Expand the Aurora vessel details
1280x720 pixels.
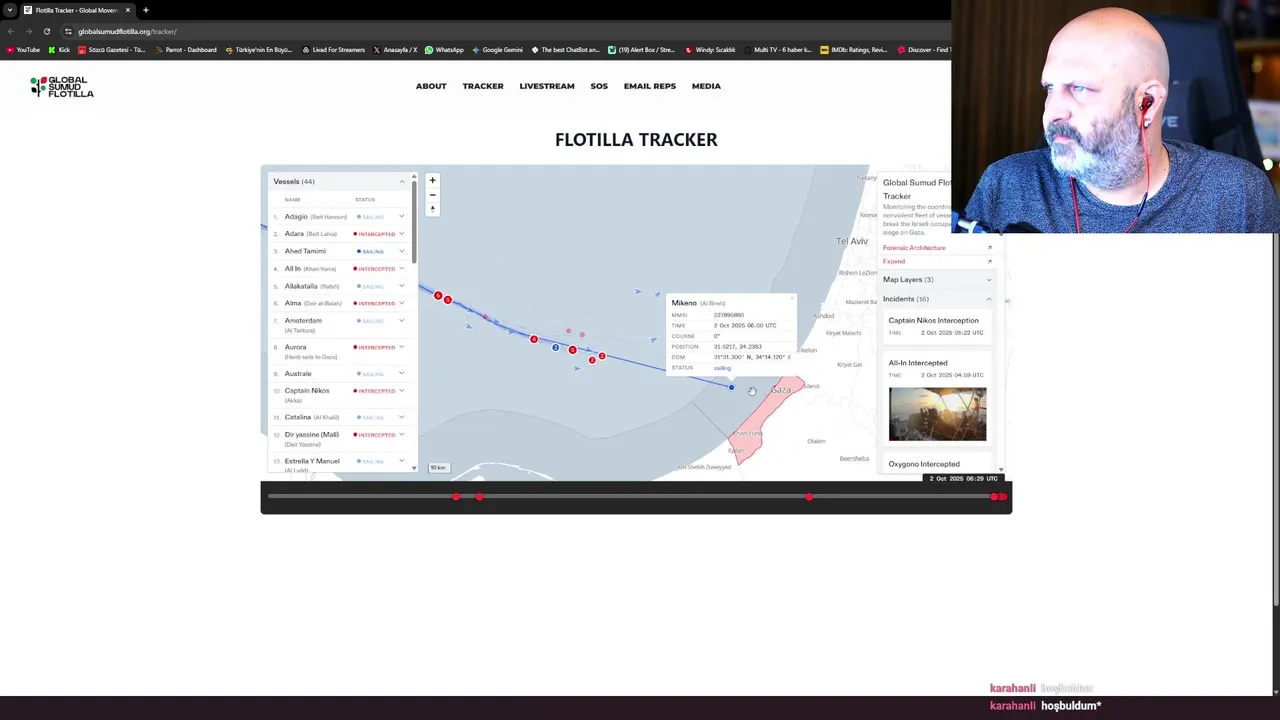point(402,347)
